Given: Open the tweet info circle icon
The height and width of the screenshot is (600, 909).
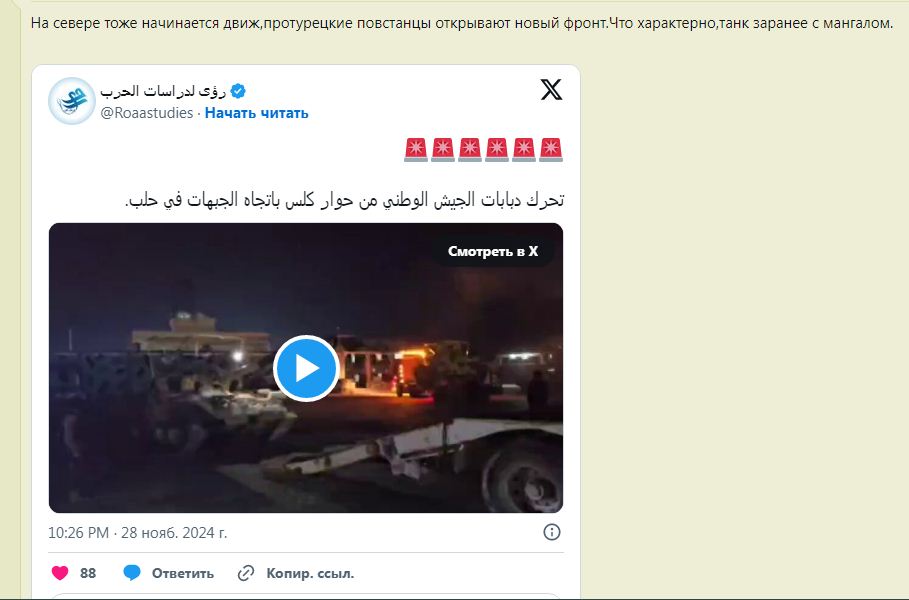Looking at the screenshot, I should [551, 532].
